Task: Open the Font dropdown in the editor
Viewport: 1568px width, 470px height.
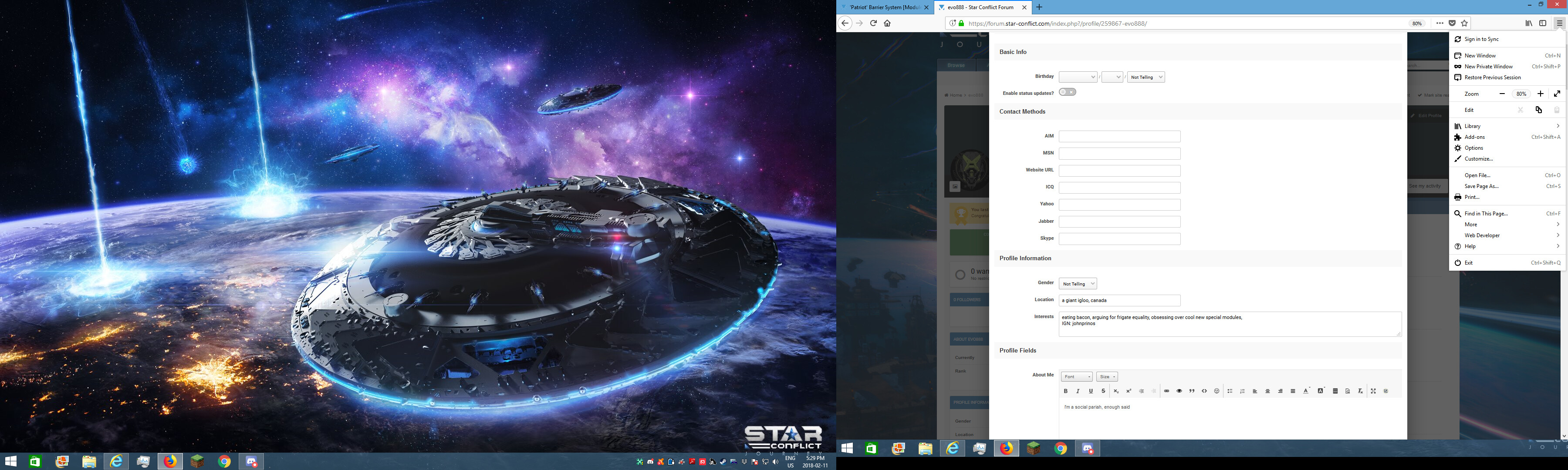Action: 1076,377
